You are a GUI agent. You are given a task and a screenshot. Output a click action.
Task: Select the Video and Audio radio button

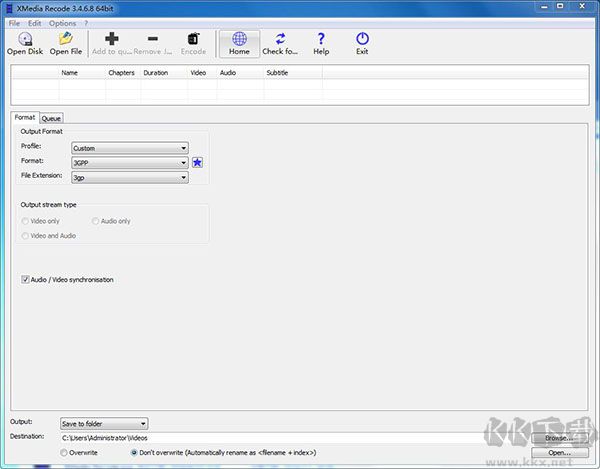[x=25, y=236]
